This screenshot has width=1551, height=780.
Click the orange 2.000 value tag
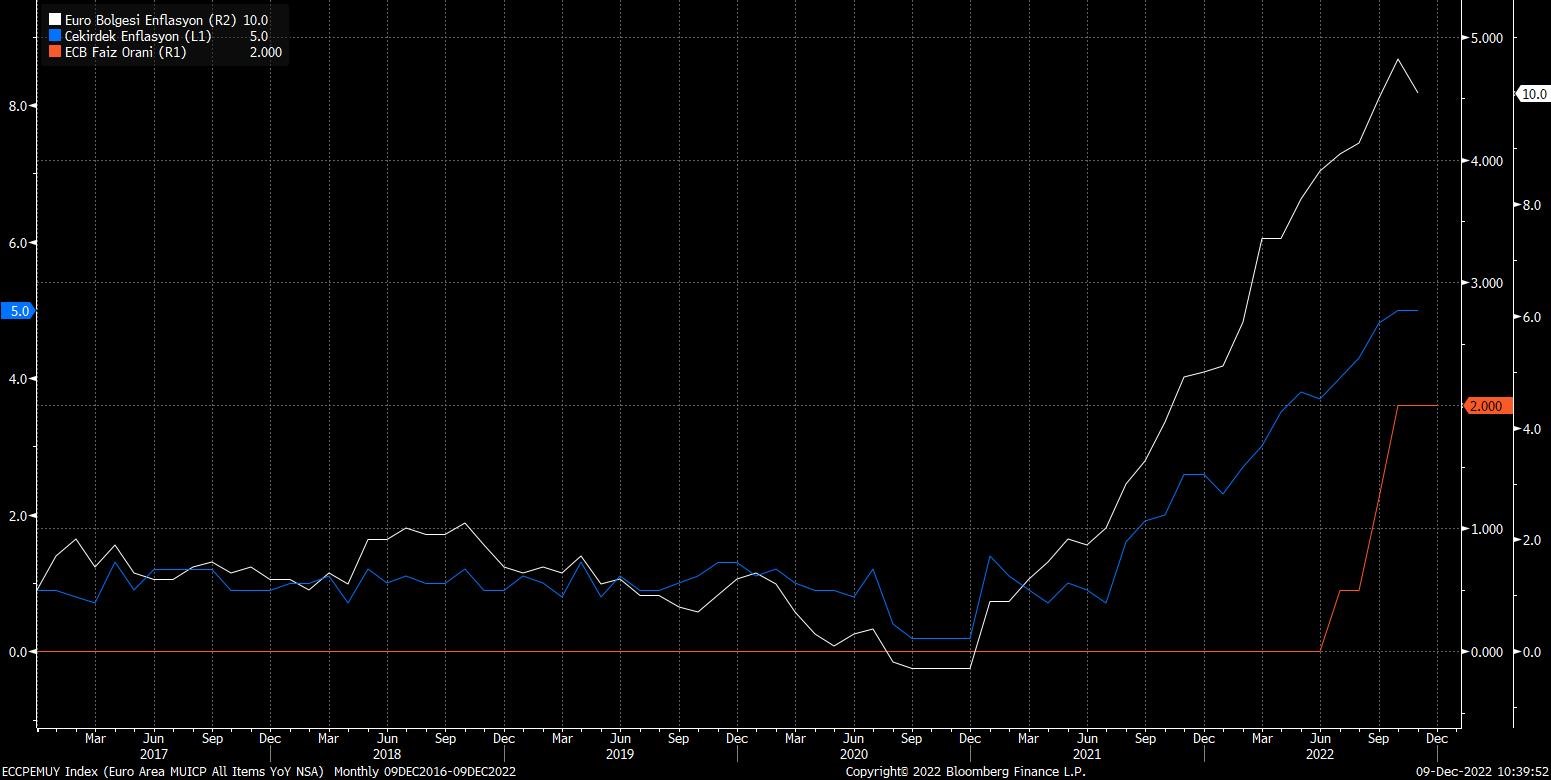(x=1481, y=406)
